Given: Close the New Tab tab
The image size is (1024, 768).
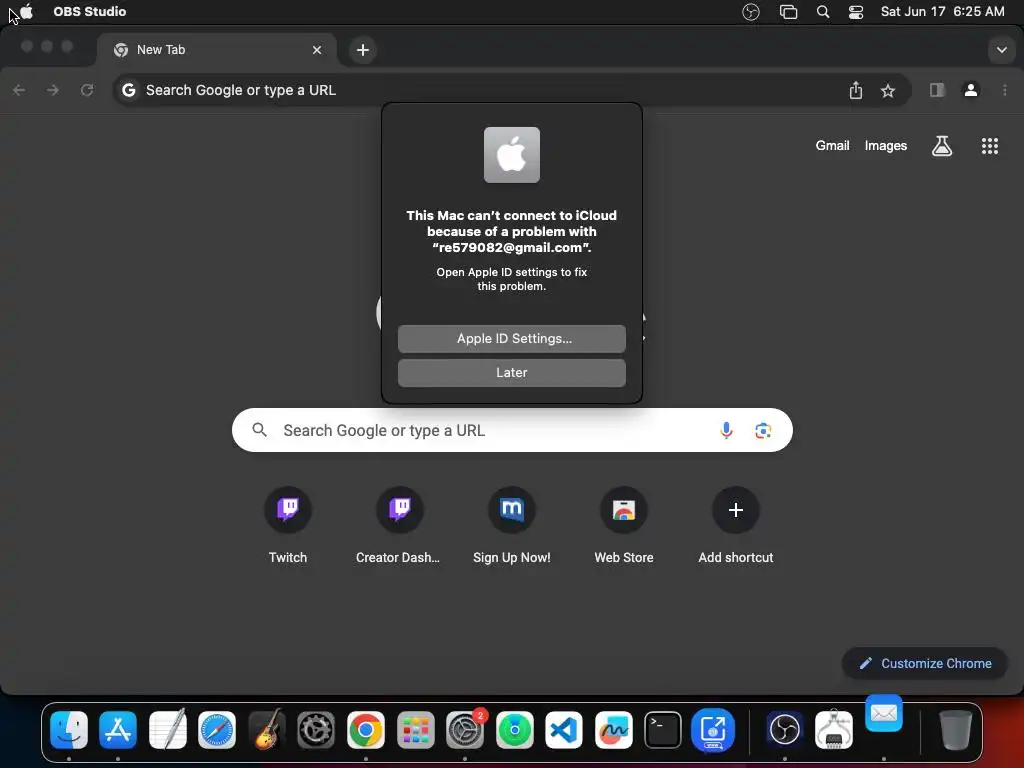Looking at the screenshot, I should 317,50.
